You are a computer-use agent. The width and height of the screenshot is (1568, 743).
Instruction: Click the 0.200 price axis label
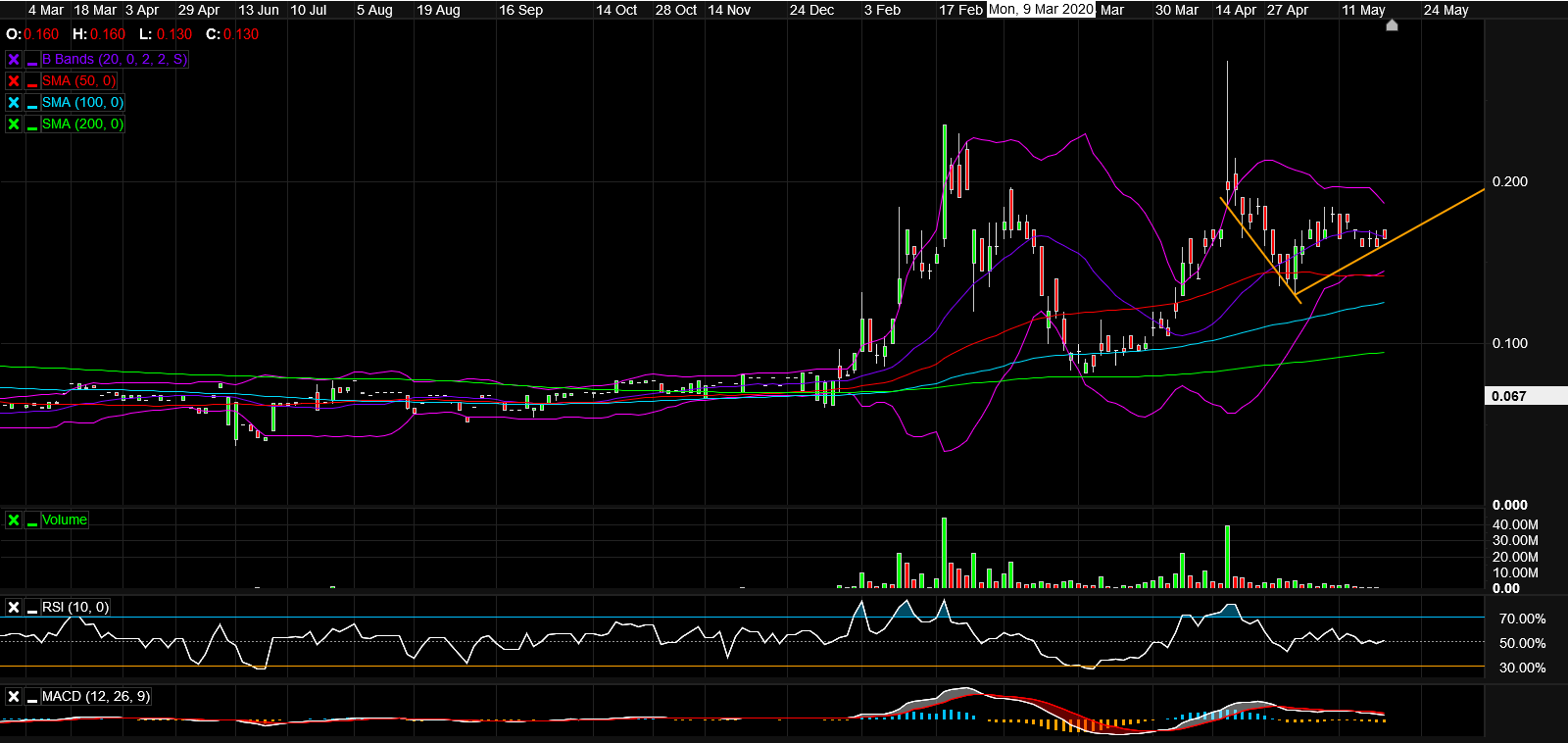pos(1510,181)
